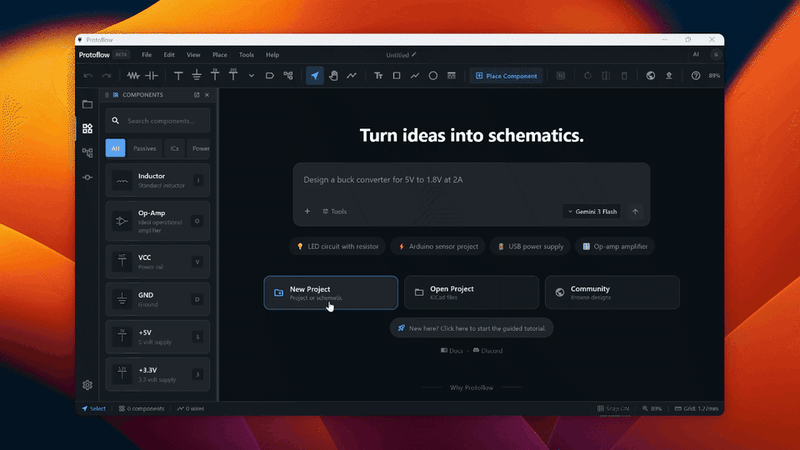
Task: Open the File menu
Action: point(146,55)
